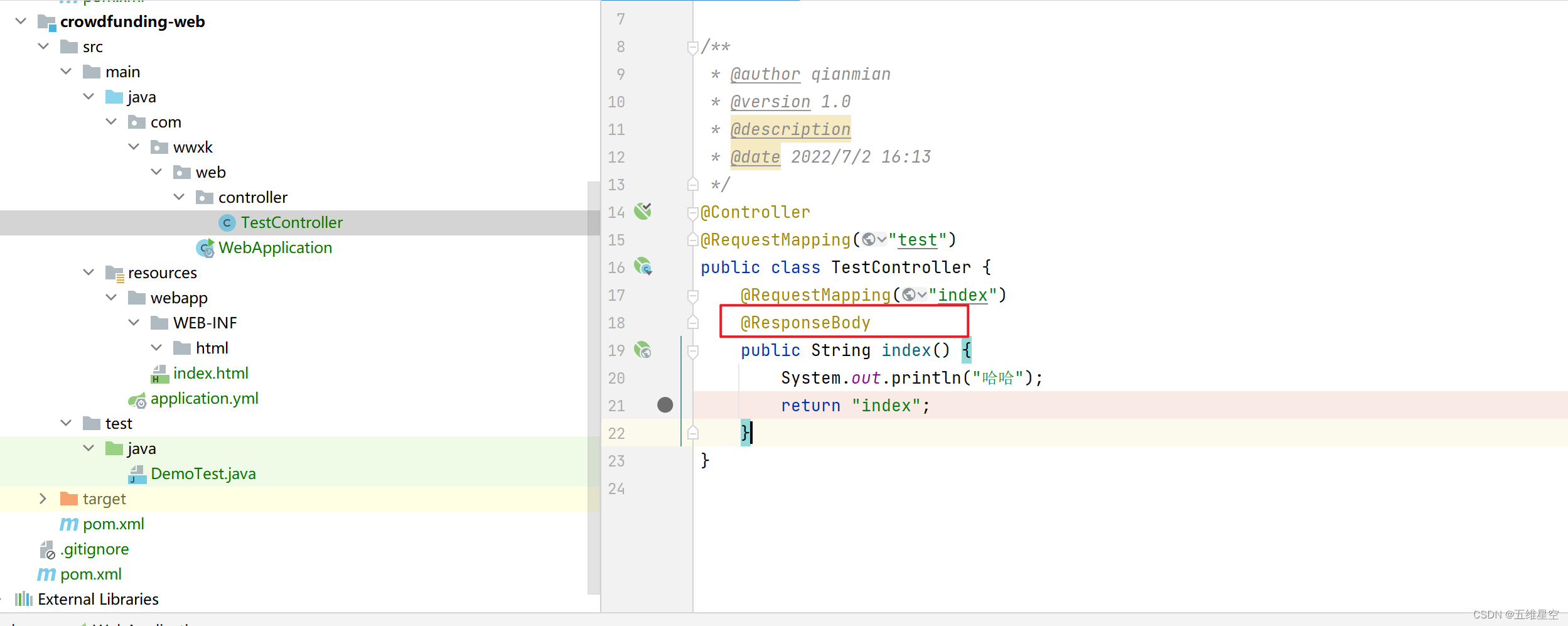Expand the target folder chevron

pos(43,499)
